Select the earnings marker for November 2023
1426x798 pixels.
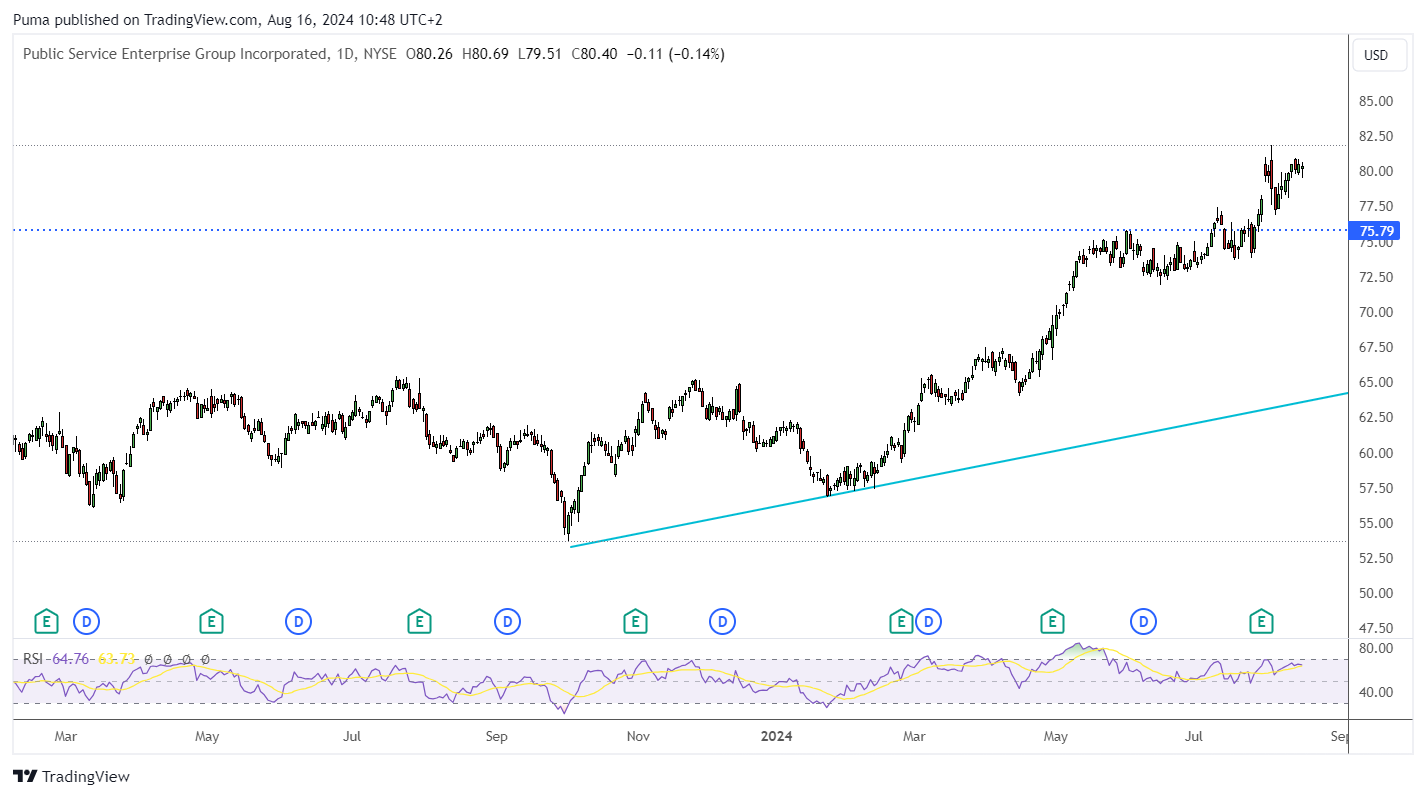point(634,622)
